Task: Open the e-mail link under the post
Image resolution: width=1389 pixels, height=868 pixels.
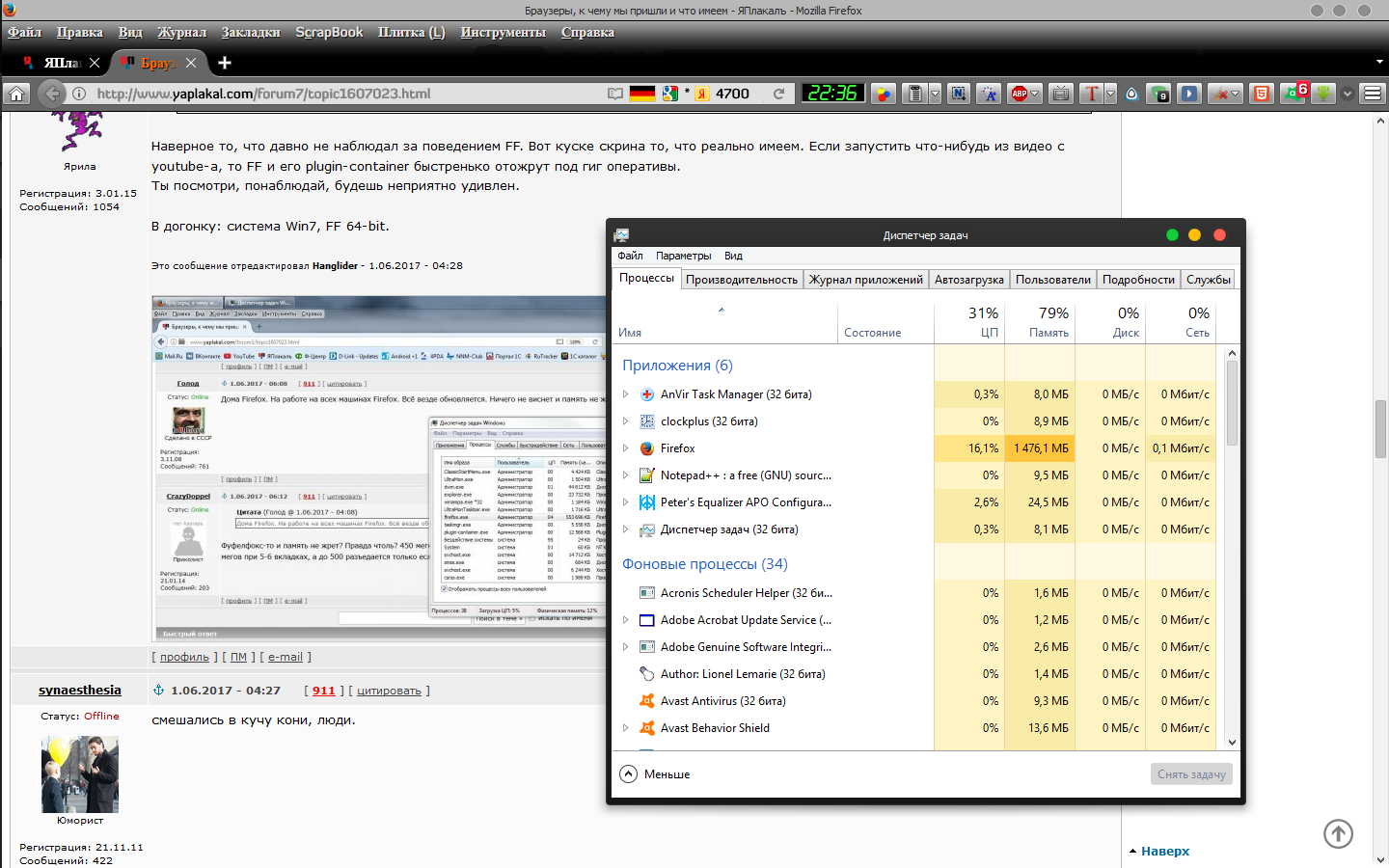Action: pos(286,657)
